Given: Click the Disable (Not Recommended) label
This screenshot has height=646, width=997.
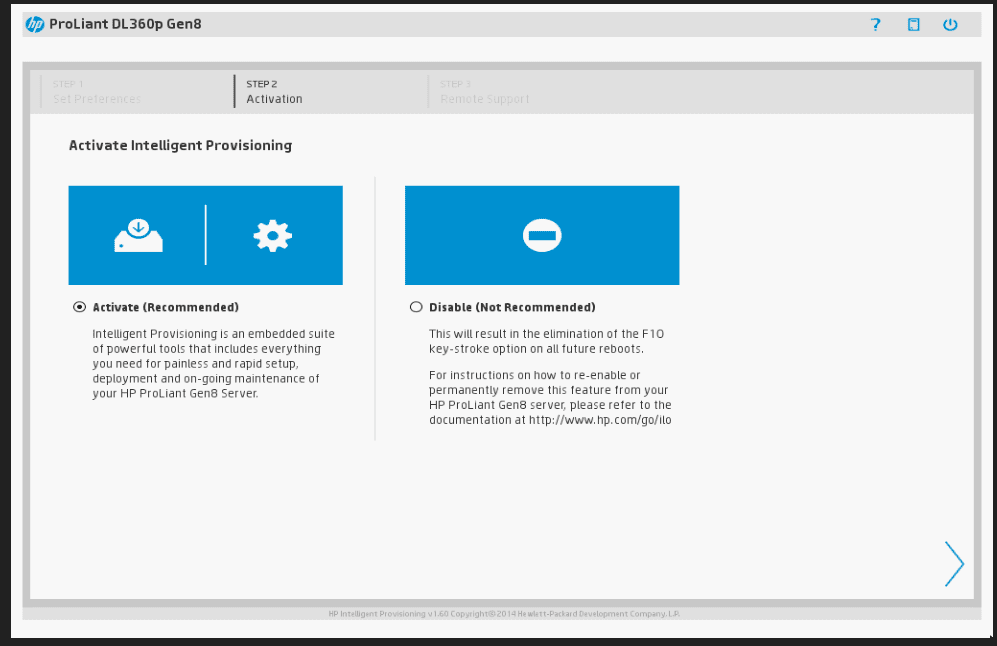Looking at the screenshot, I should [x=512, y=307].
